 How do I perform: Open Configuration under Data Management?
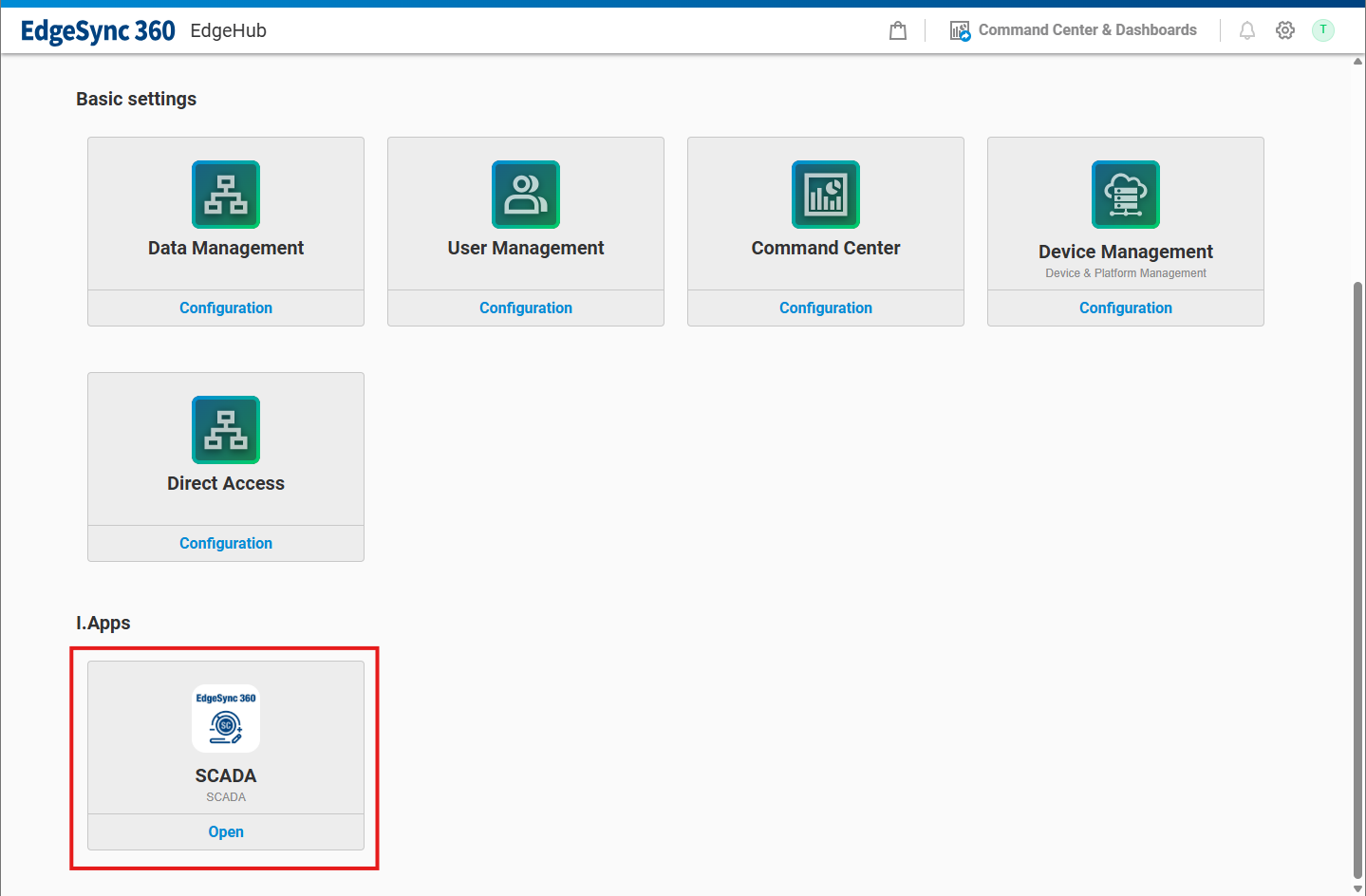(x=226, y=308)
